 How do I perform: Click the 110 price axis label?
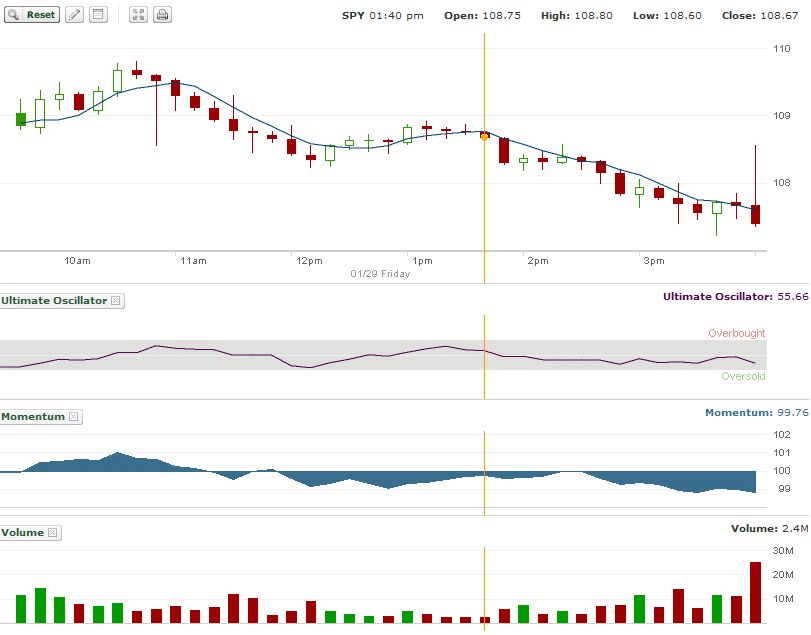pyautogui.click(x=782, y=49)
